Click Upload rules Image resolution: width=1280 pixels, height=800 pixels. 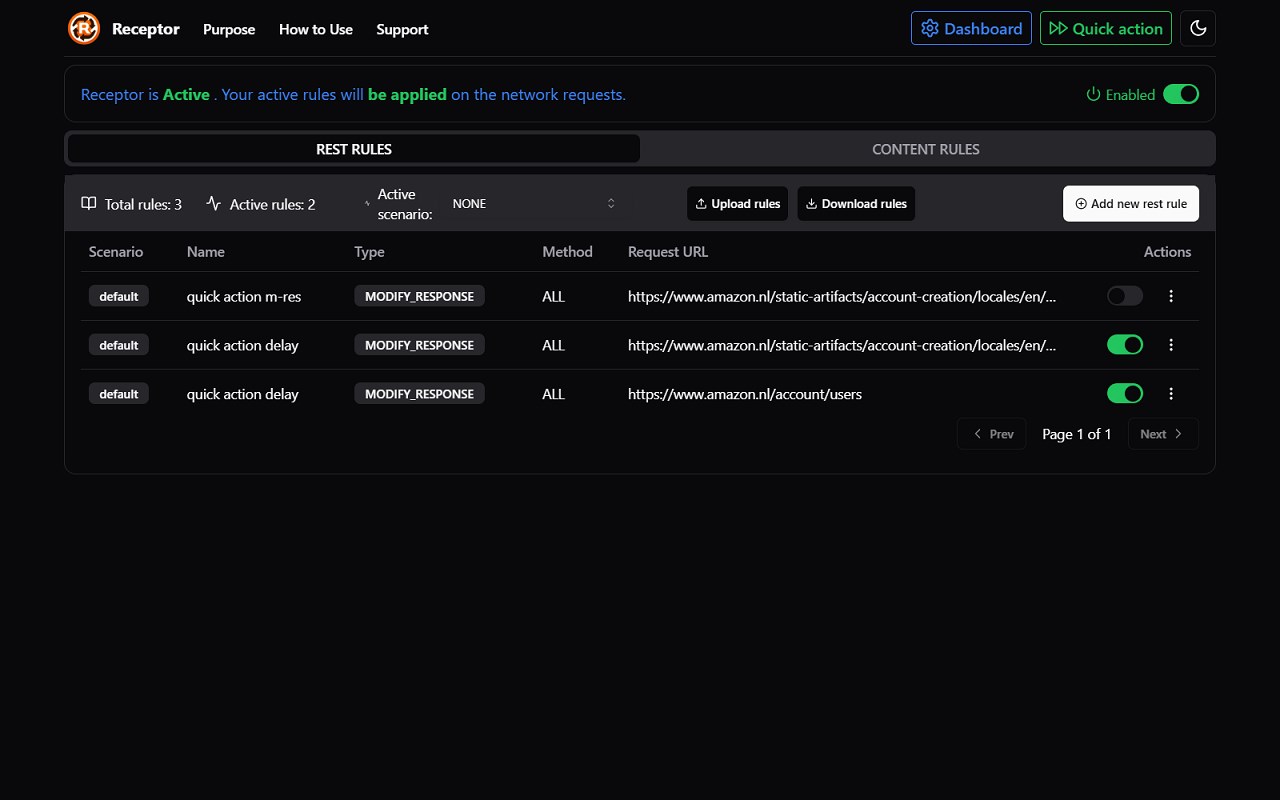pyautogui.click(x=738, y=204)
